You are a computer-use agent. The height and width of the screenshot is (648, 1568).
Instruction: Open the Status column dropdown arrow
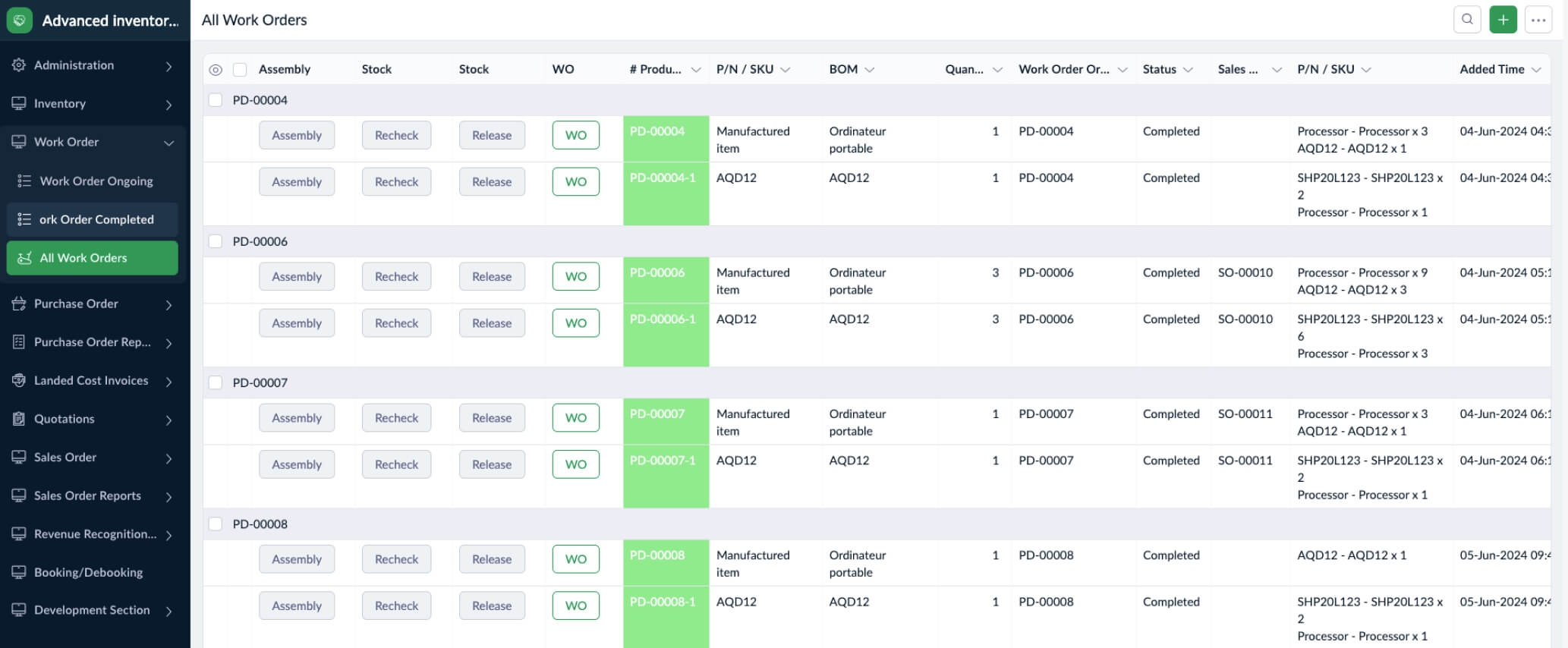(1188, 70)
